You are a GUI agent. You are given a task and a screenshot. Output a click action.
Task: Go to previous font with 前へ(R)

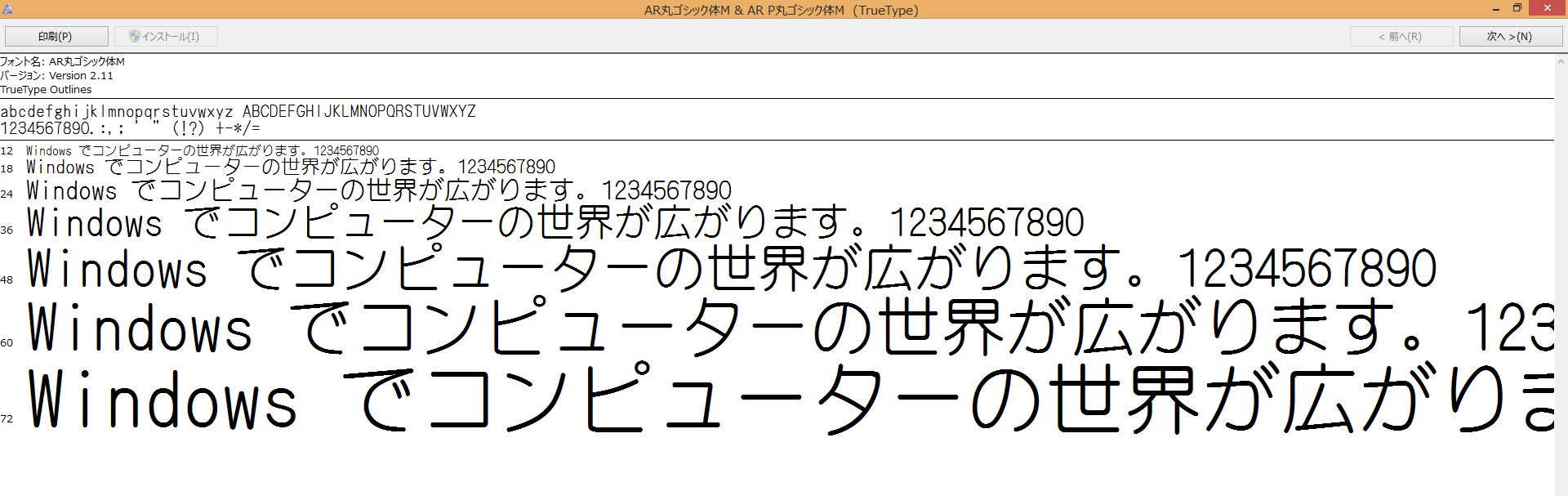pos(1401,36)
